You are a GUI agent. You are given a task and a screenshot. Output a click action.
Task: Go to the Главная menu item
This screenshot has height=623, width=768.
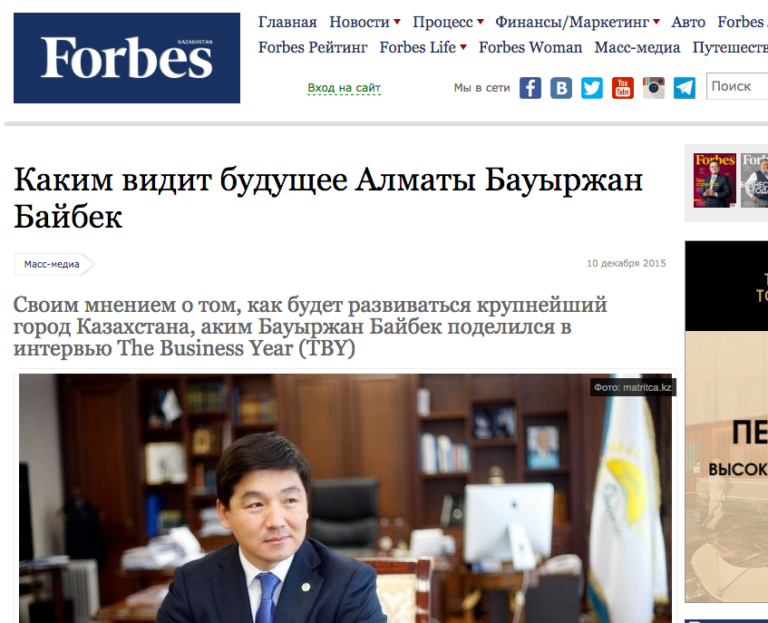(x=288, y=22)
